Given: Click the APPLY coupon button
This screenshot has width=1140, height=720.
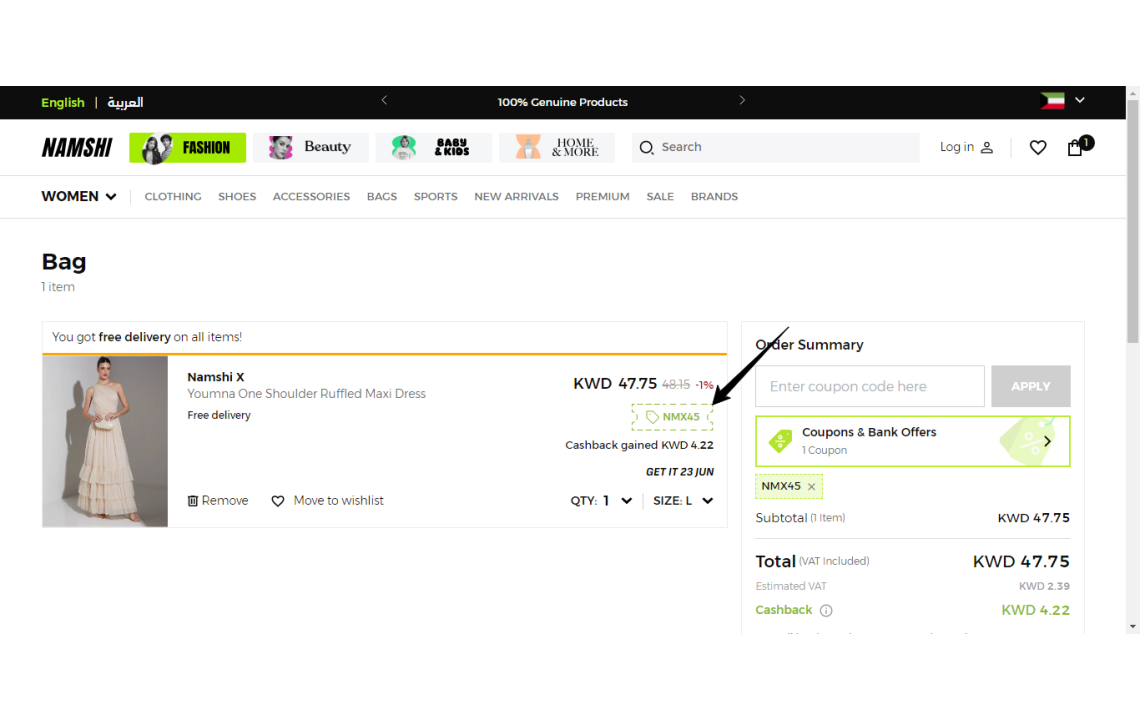Looking at the screenshot, I should pyautogui.click(x=1030, y=386).
